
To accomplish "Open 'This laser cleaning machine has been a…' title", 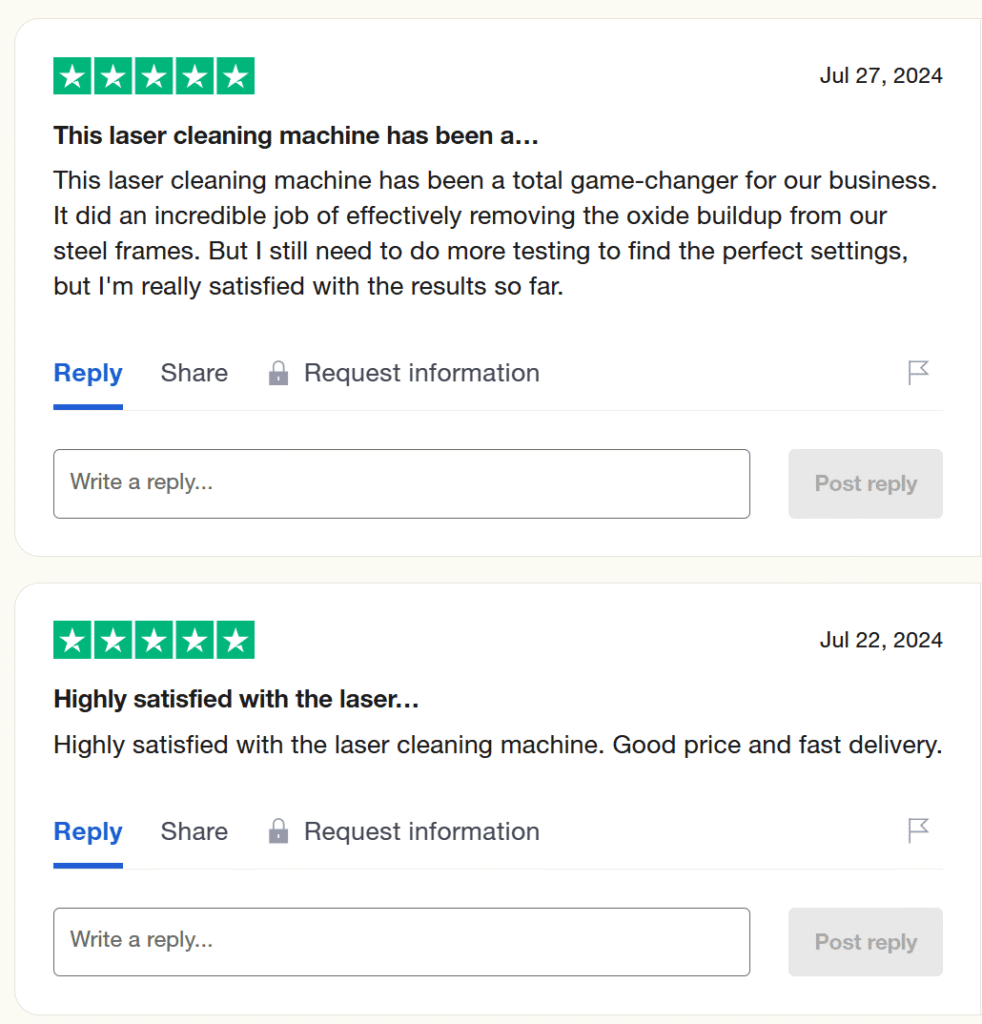I will click(x=296, y=135).
